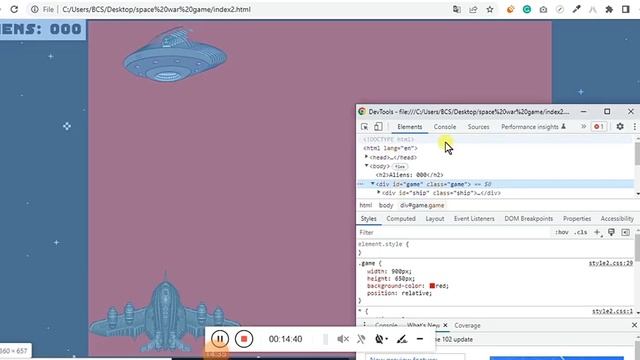Open the Grammarly green extension icon
This screenshot has height=360, width=640.
tap(527, 9)
